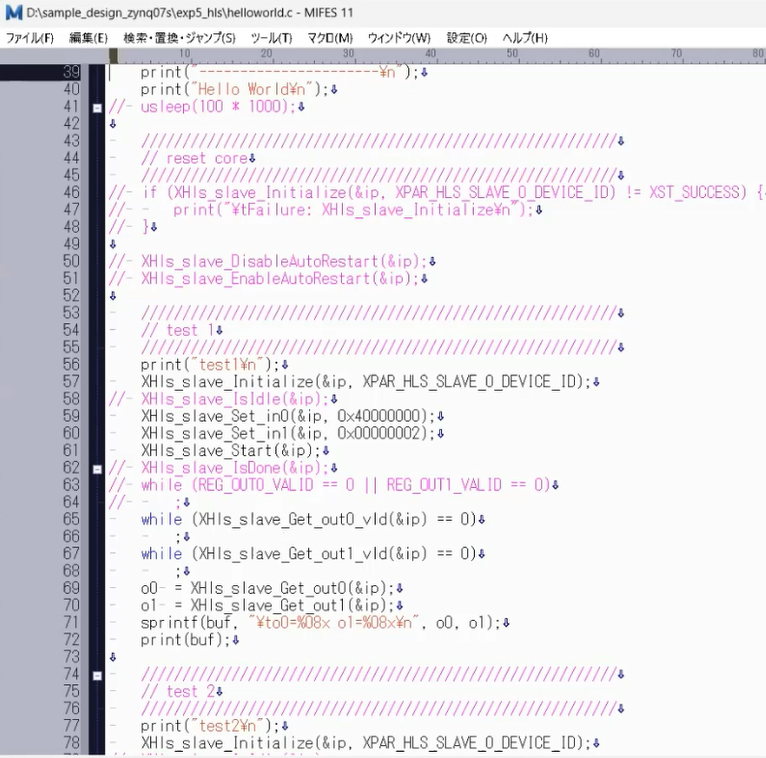
Task: Open the 検索・置換・ジャンプ(S) menu
Action: click(179, 38)
